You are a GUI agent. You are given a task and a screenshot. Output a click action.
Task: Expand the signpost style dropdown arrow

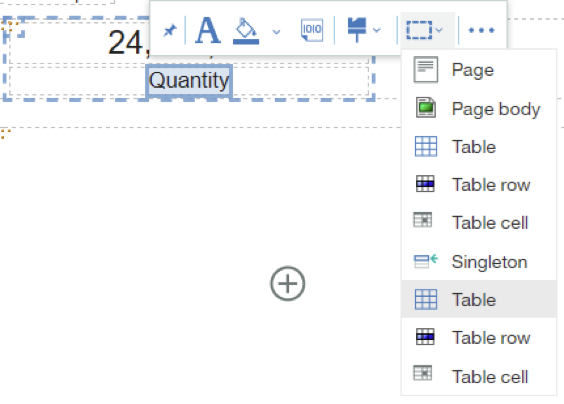tap(377, 30)
